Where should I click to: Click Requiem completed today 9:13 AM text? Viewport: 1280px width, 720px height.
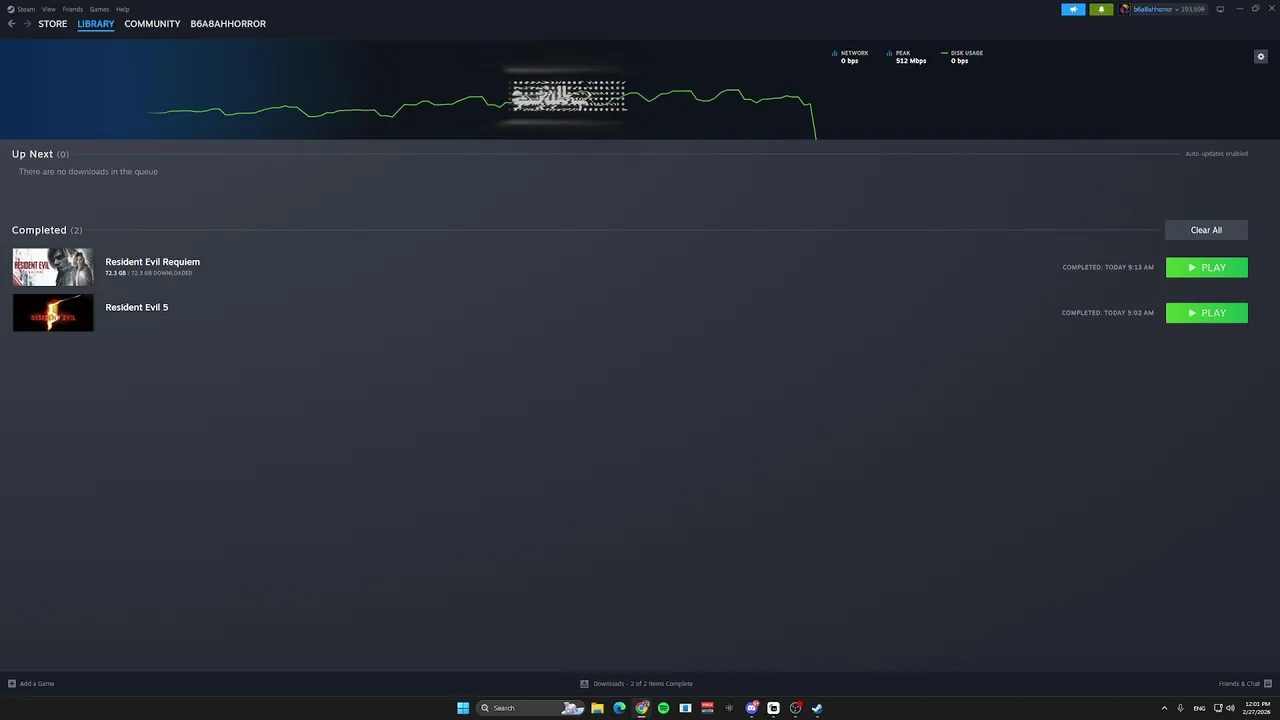tap(1108, 267)
